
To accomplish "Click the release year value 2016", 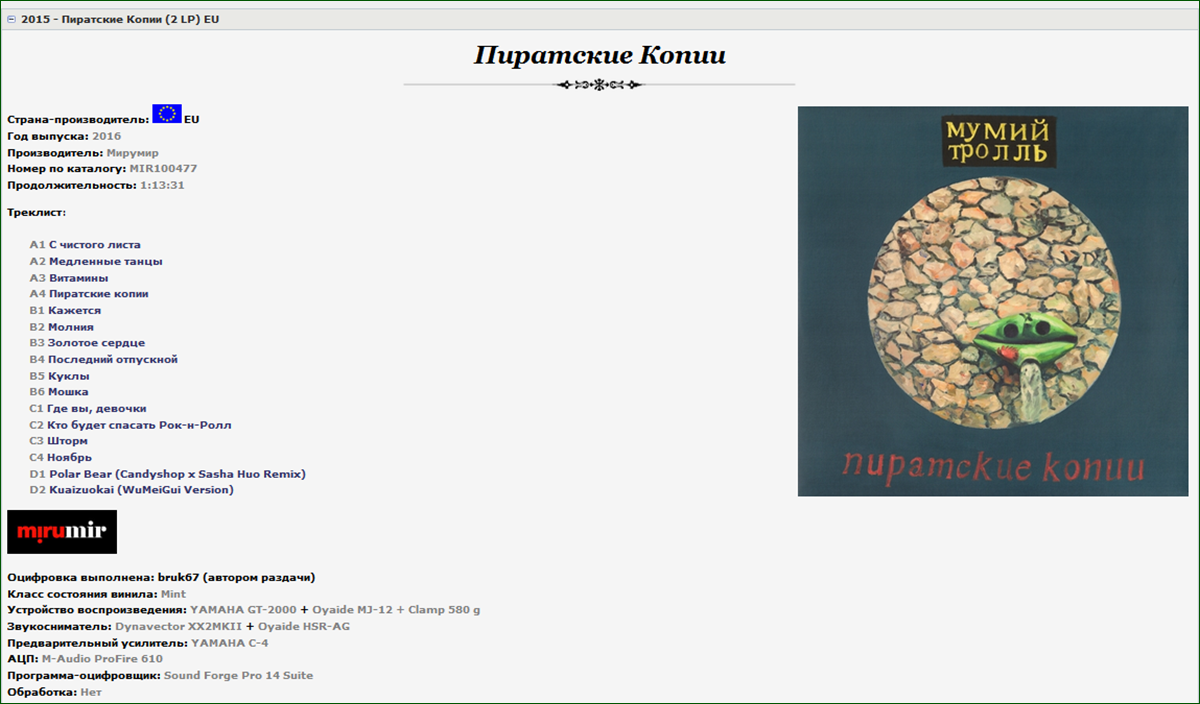I will 106,136.
